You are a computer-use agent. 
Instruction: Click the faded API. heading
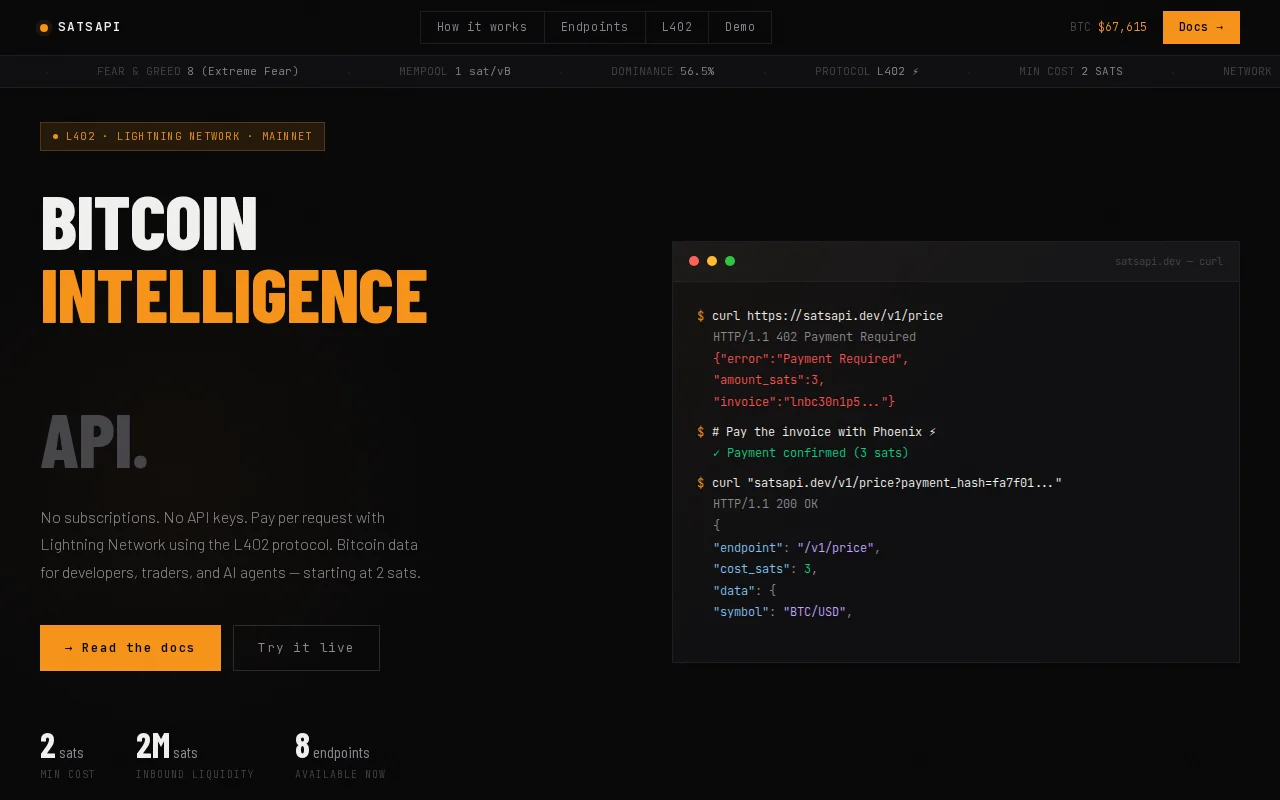[94, 442]
